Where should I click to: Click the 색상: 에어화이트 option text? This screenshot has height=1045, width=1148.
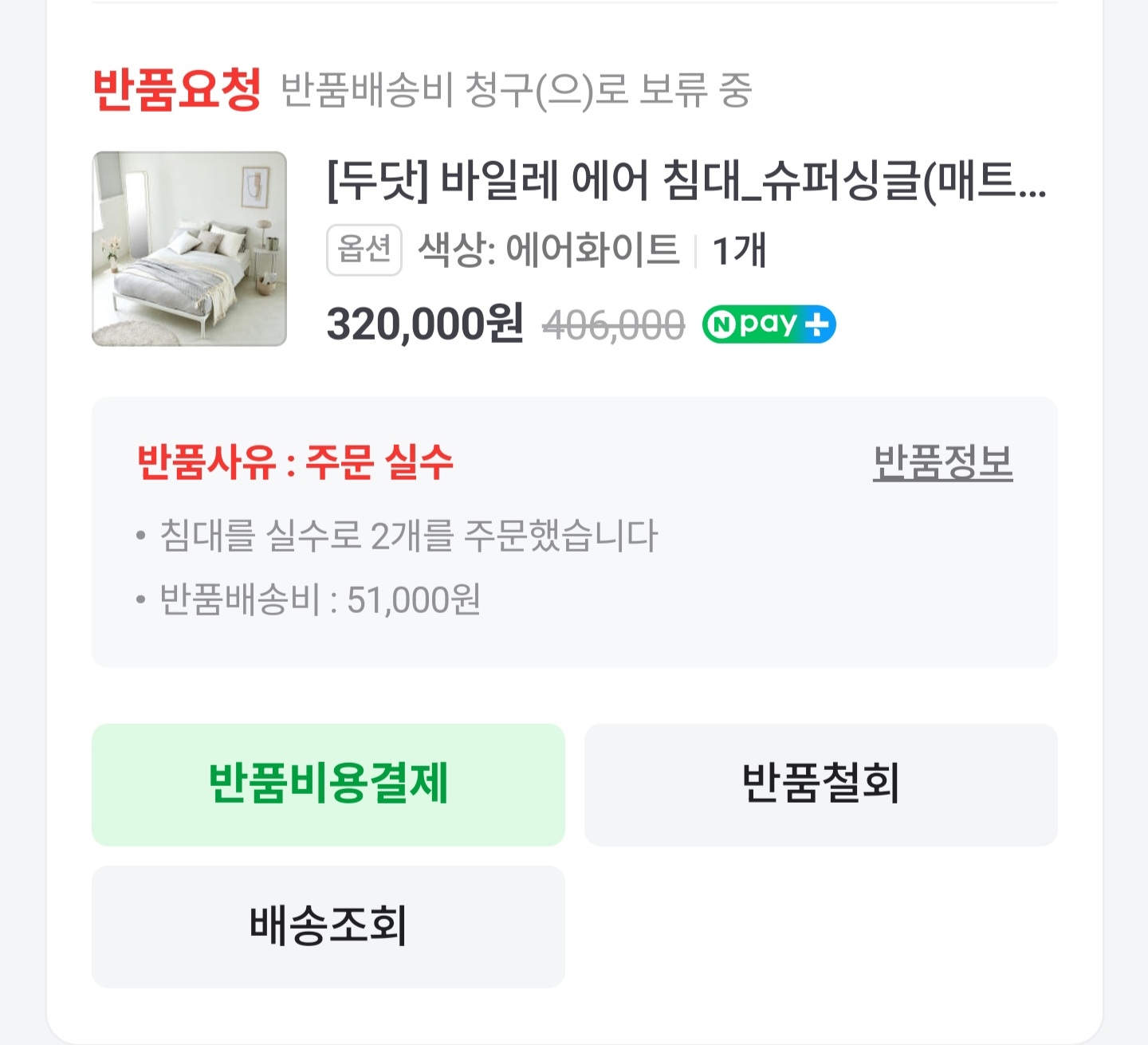548,250
